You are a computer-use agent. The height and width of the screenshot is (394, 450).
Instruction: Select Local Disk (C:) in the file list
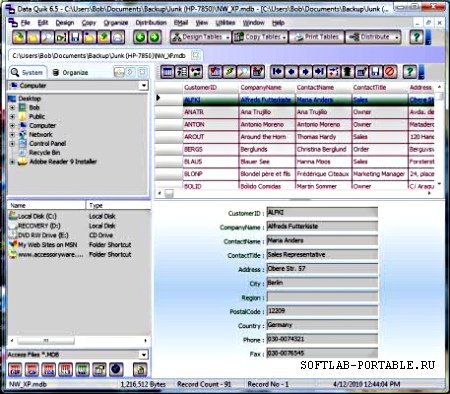click(37, 216)
